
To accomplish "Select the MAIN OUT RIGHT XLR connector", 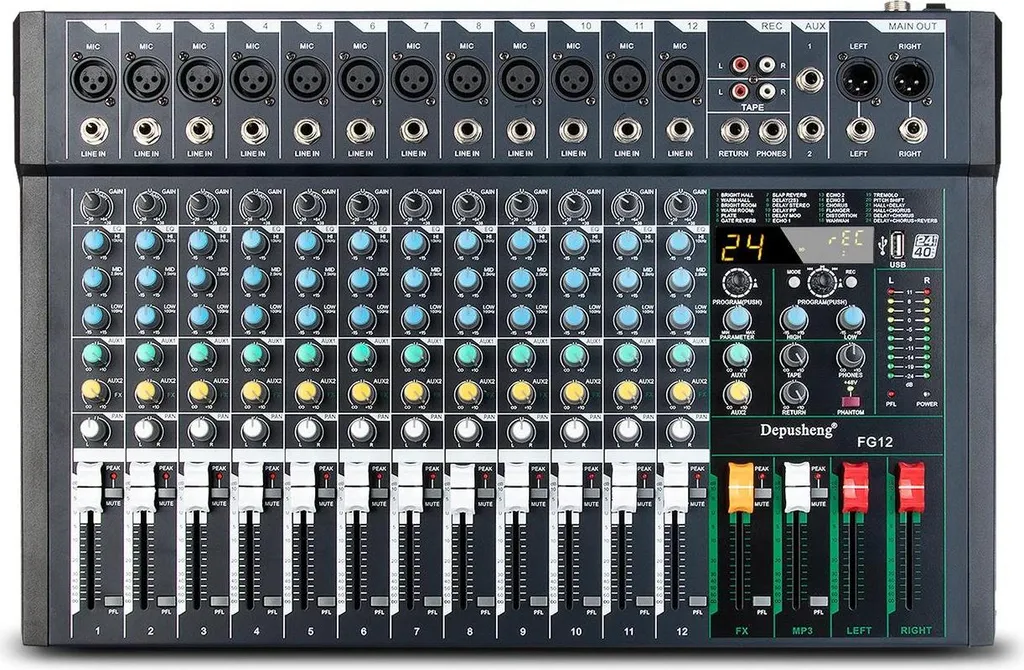I will click(x=911, y=80).
